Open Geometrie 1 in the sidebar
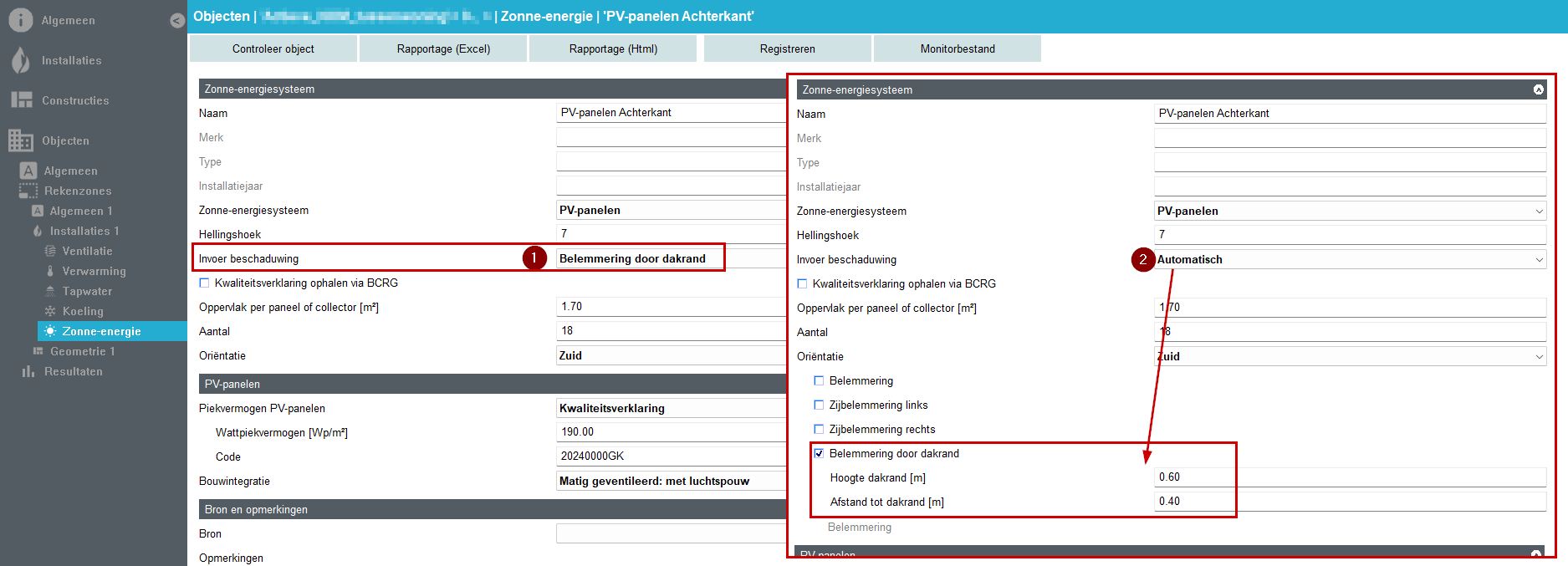Viewport: 1568px width, 566px height. (x=82, y=351)
